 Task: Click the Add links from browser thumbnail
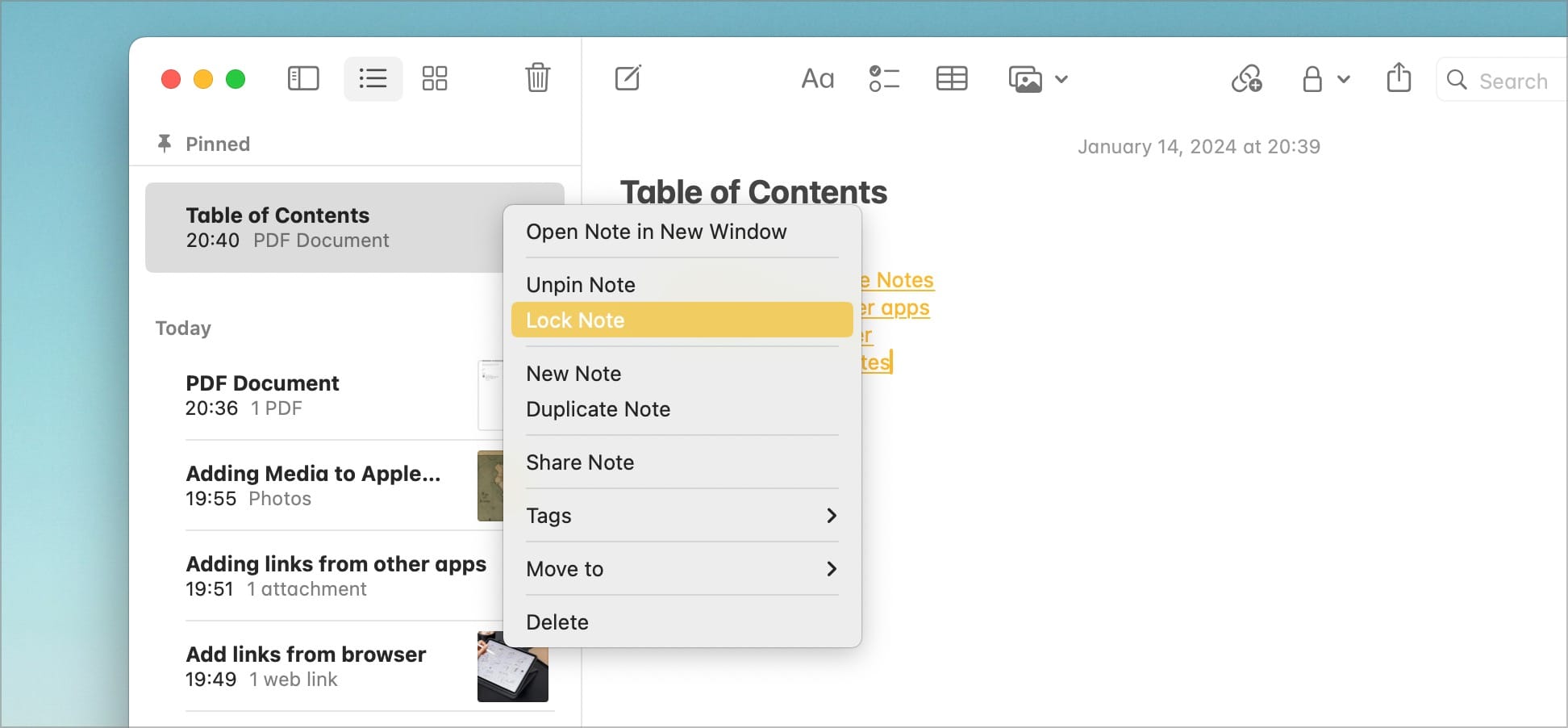pyautogui.click(x=512, y=667)
